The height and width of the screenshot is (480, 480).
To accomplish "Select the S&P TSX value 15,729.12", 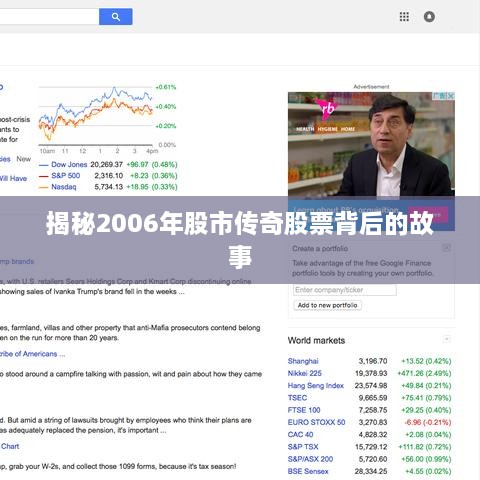I will point(371,447).
